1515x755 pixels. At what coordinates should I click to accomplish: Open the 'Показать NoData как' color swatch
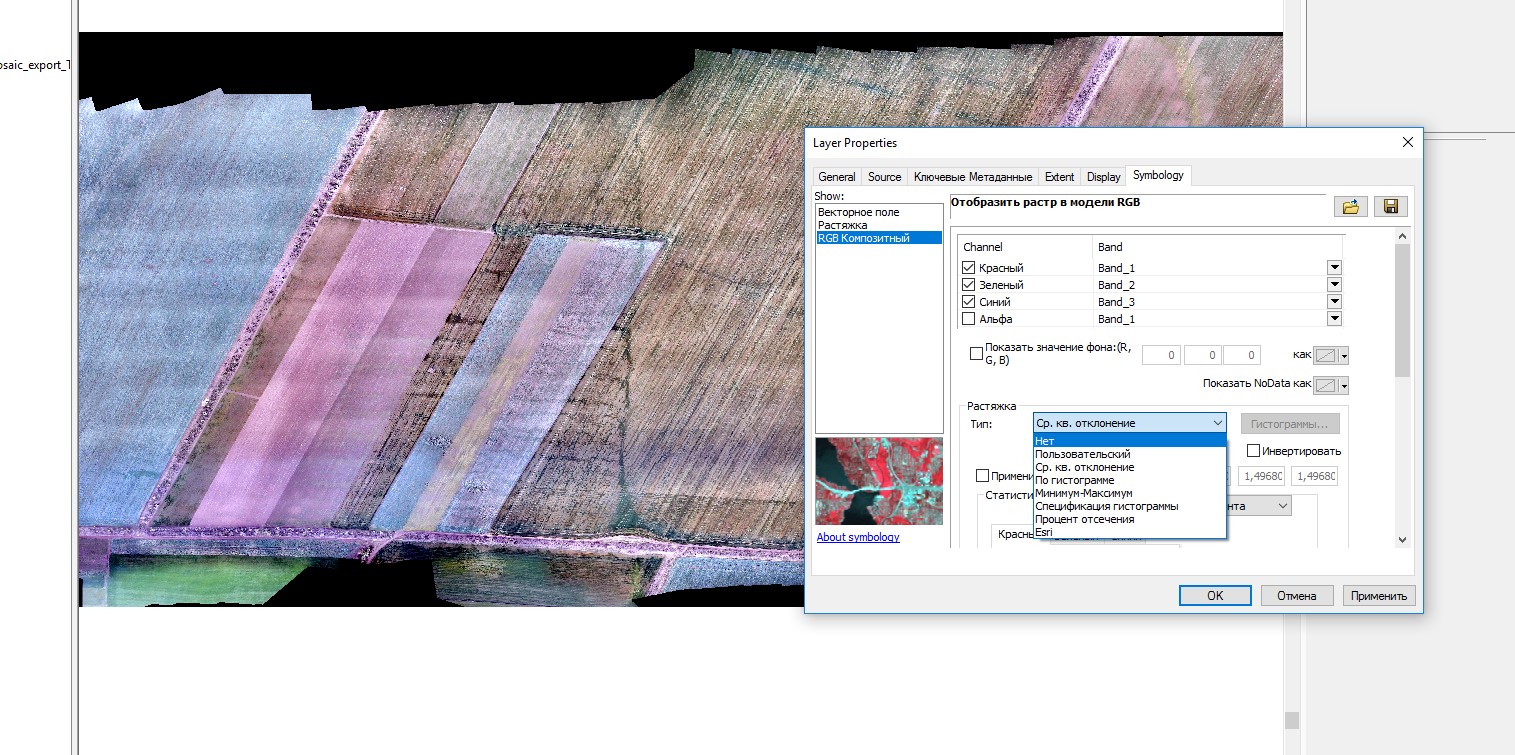1331,385
